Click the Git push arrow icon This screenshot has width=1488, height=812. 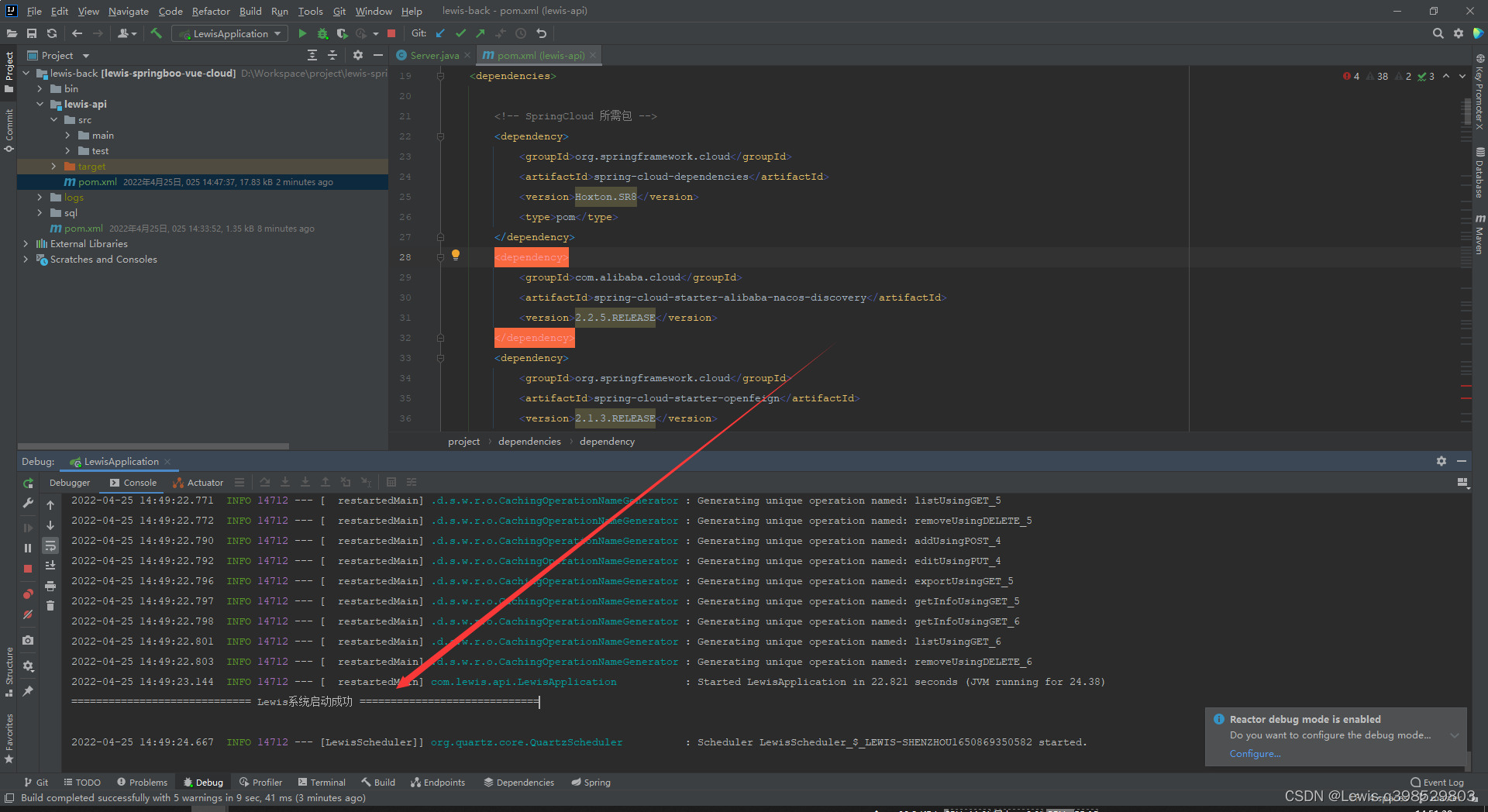point(480,33)
